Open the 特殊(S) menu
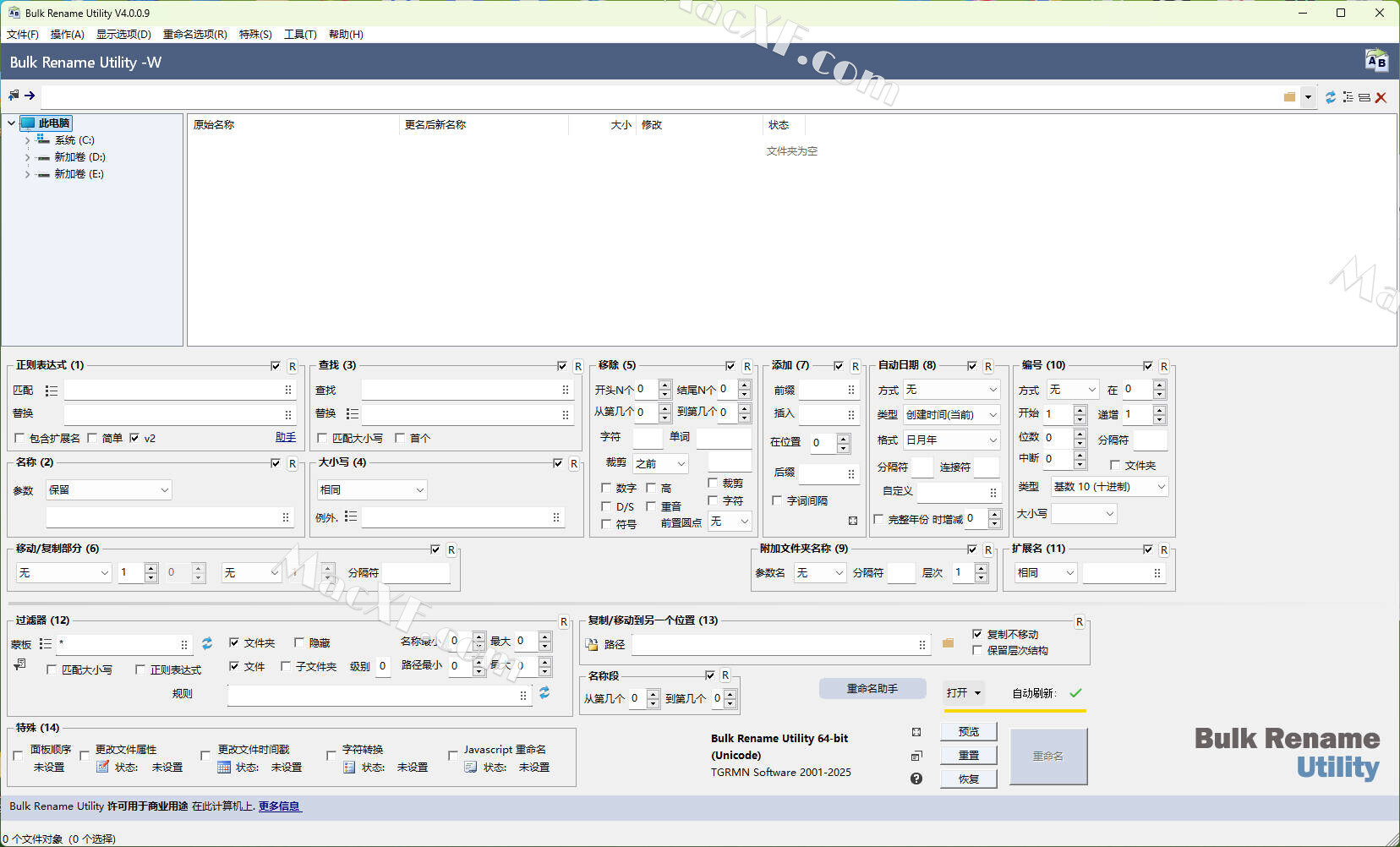 click(255, 35)
